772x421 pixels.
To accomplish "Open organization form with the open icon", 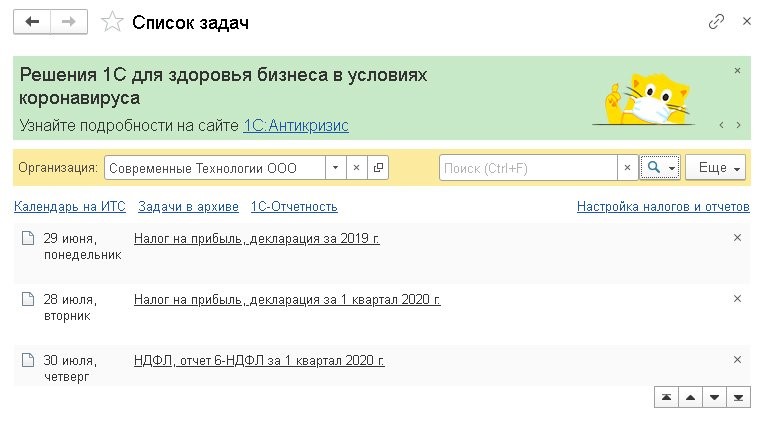I will point(378,168).
